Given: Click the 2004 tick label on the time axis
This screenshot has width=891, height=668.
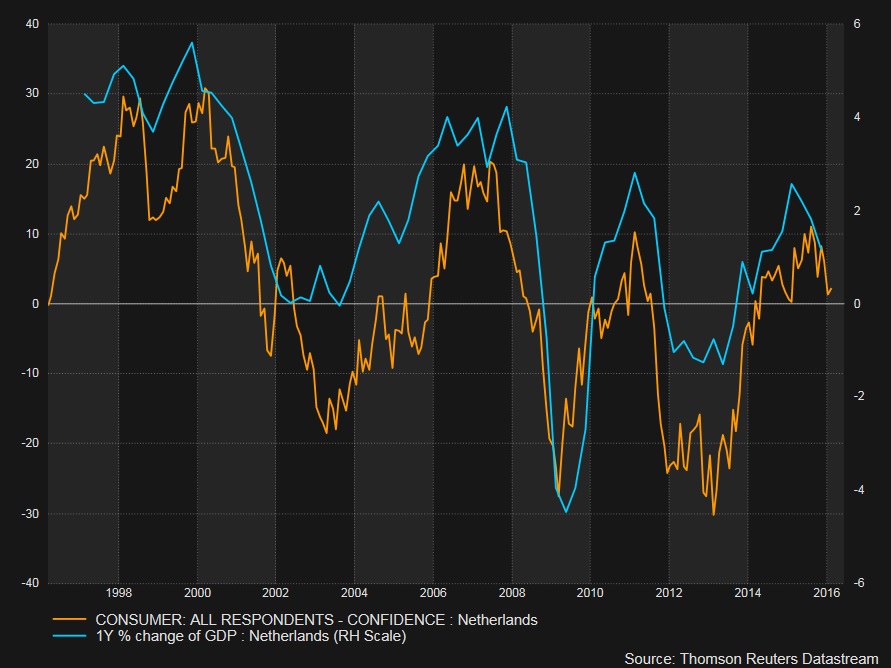Looking at the screenshot, I should pos(354,592).
